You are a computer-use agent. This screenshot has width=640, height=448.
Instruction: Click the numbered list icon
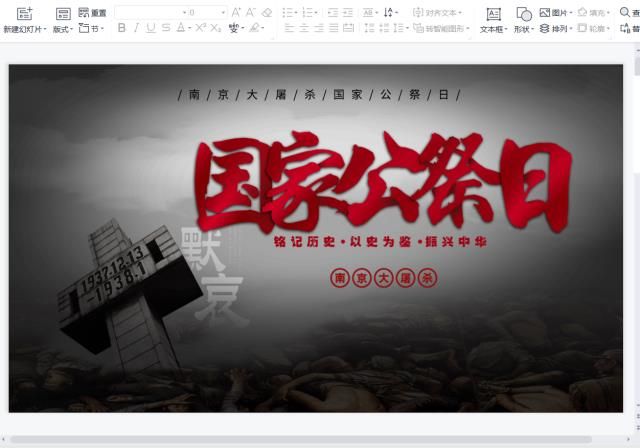pos(307,13)
